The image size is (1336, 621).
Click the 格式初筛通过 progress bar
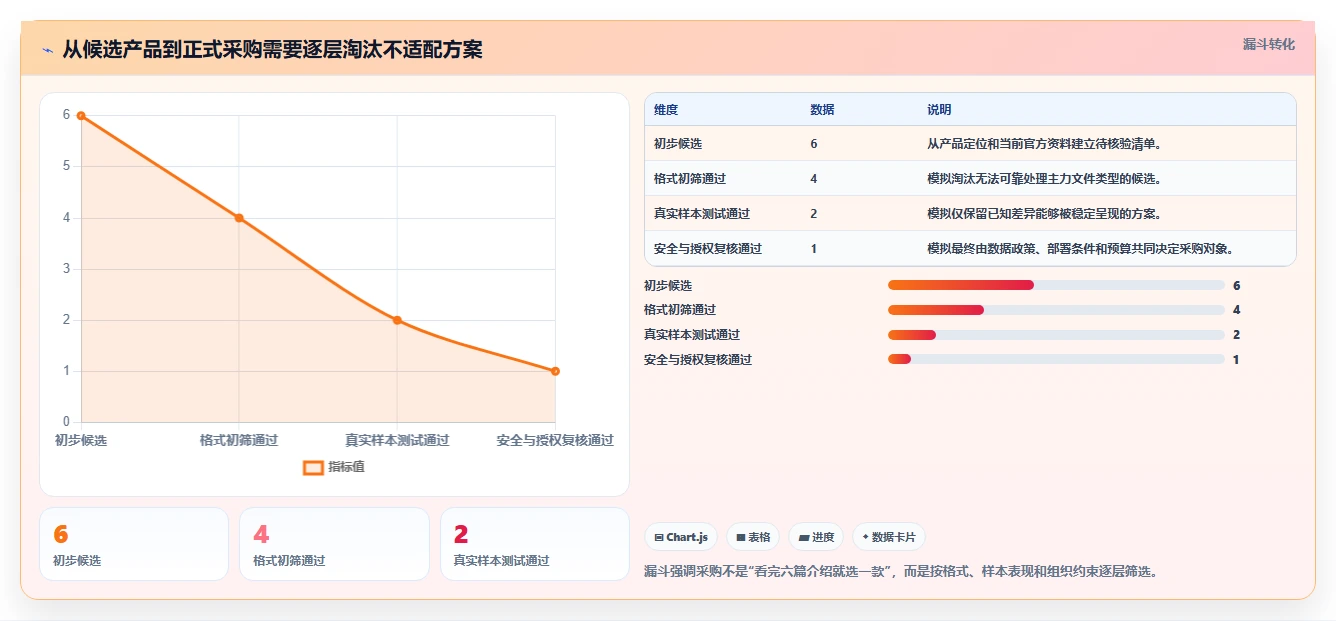(1056, 310)
